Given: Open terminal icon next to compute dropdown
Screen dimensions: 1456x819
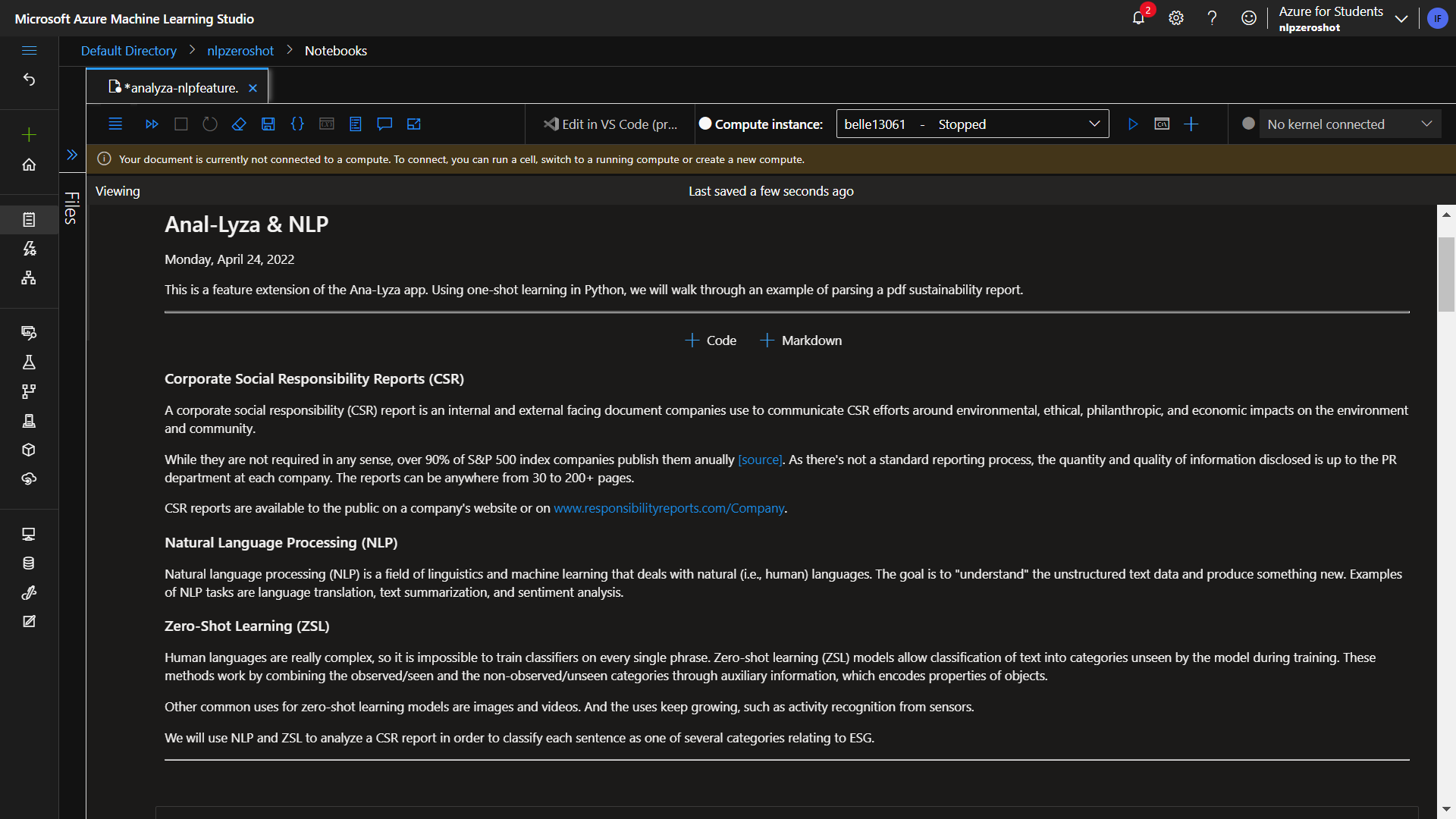Looking at the screenshot, I should click(x=1162, y=124).
